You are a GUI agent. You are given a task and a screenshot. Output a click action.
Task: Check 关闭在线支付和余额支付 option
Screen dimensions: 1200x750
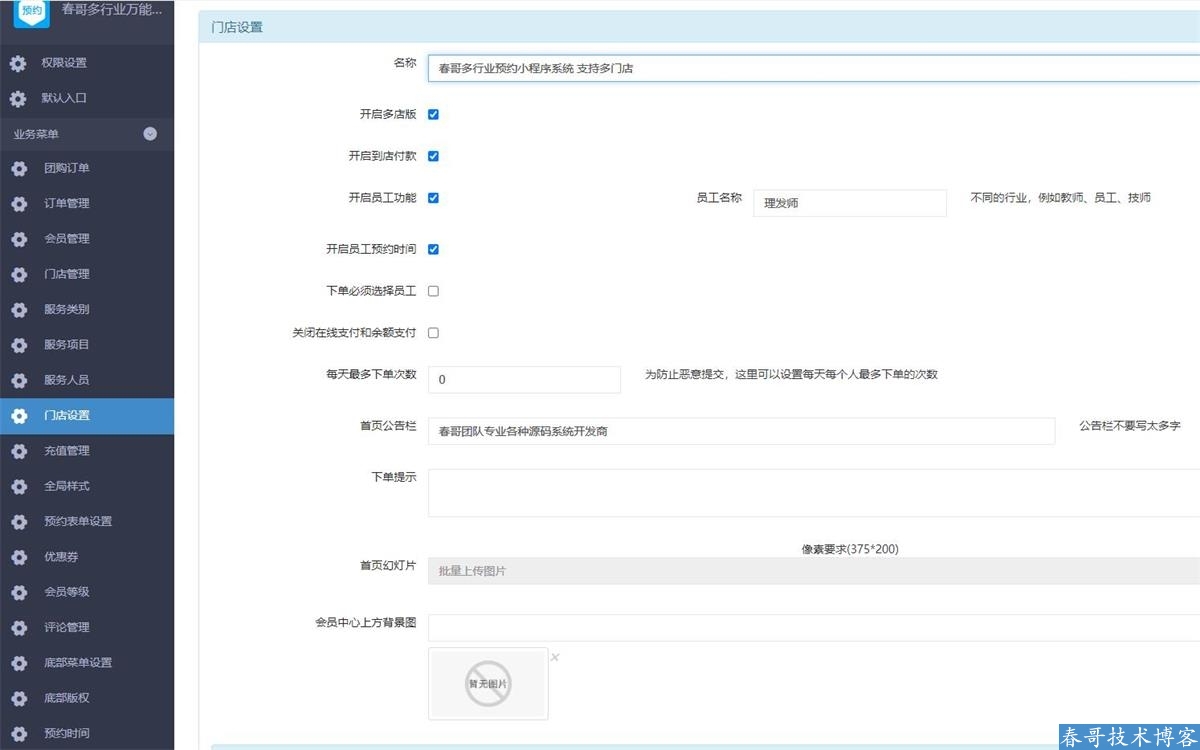coord(433,333)
